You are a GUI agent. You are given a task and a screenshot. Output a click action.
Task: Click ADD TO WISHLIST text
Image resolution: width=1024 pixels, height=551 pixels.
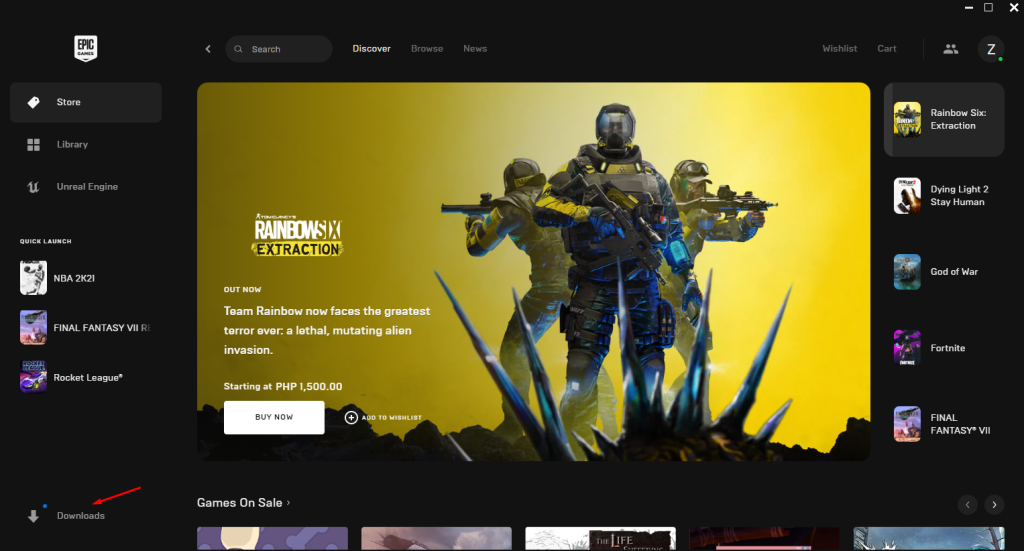pos(392,418)
